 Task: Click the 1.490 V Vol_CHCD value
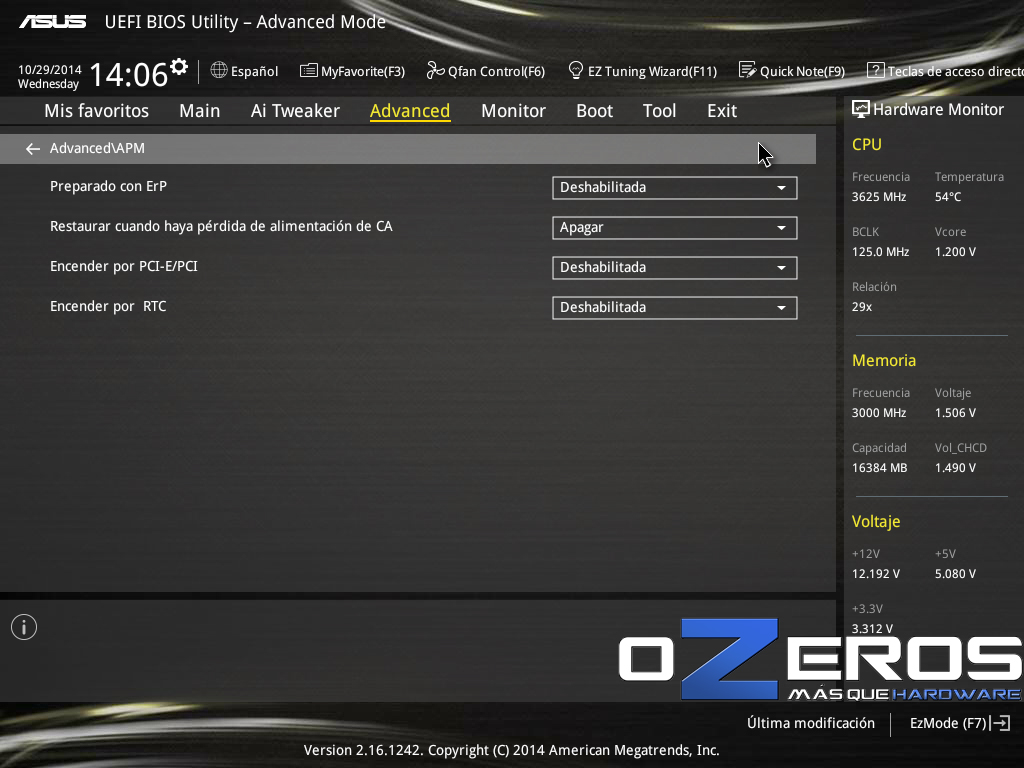(x=955, y=468)
